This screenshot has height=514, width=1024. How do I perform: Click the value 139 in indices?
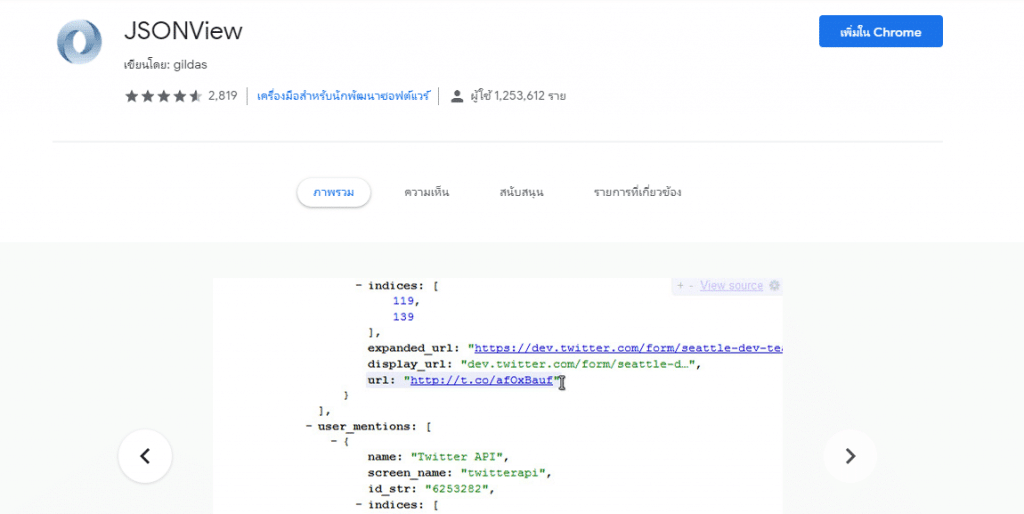(x=403, y=317)
